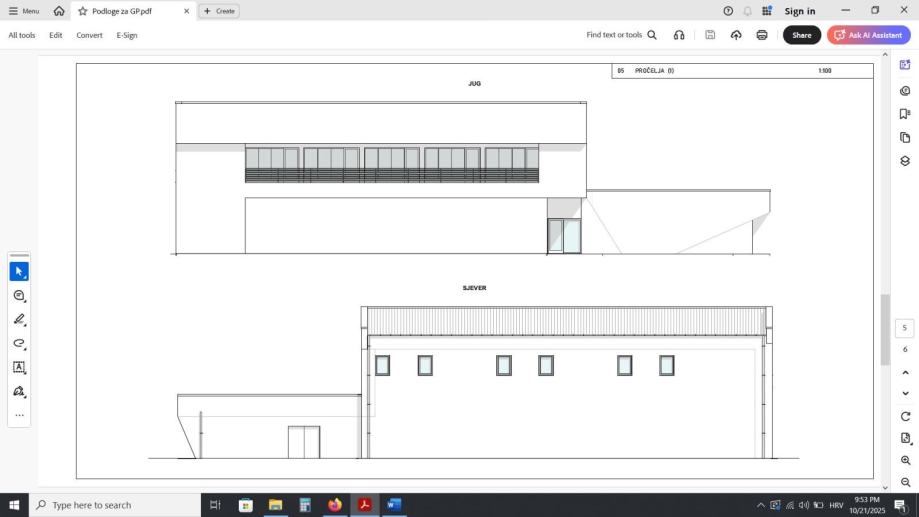919x517 pixels.
Task: Go to the next page
Action: point(905,393)
